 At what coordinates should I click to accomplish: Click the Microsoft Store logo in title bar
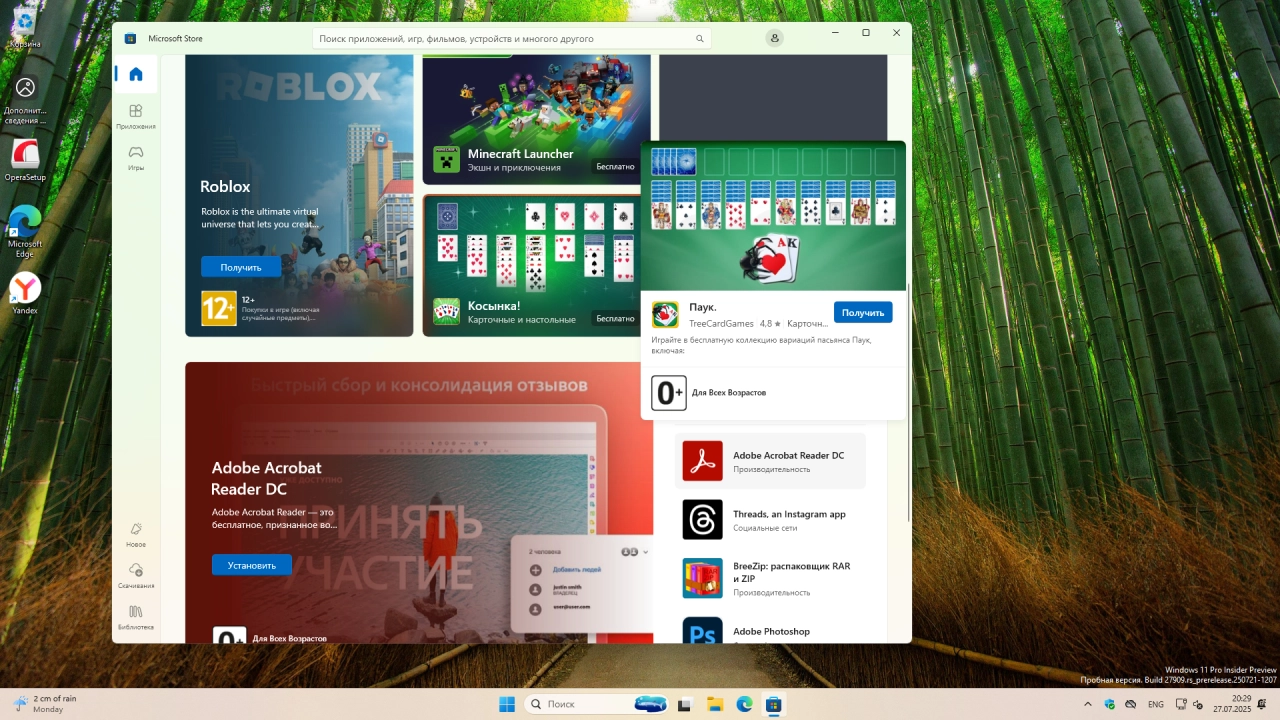130,39
